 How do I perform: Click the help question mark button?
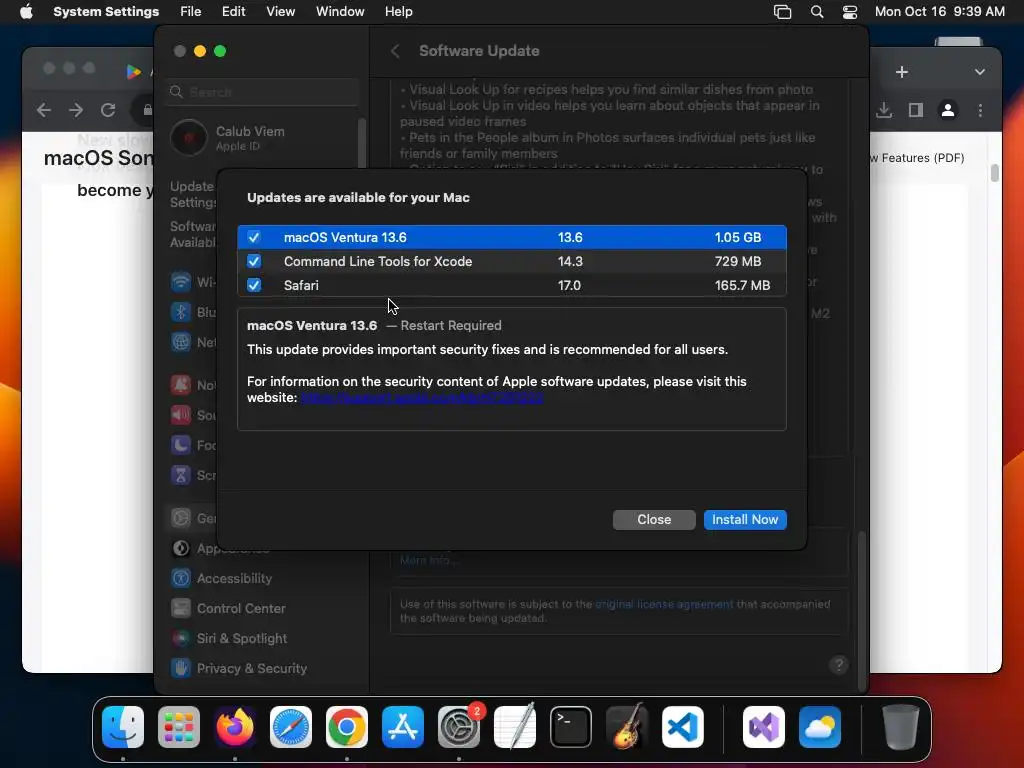click(839, 665)
